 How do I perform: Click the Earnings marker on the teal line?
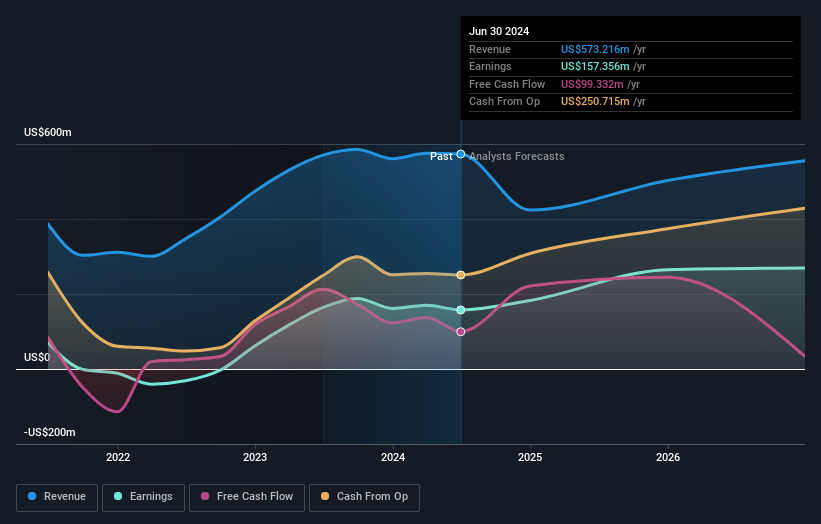pos(461,310)
